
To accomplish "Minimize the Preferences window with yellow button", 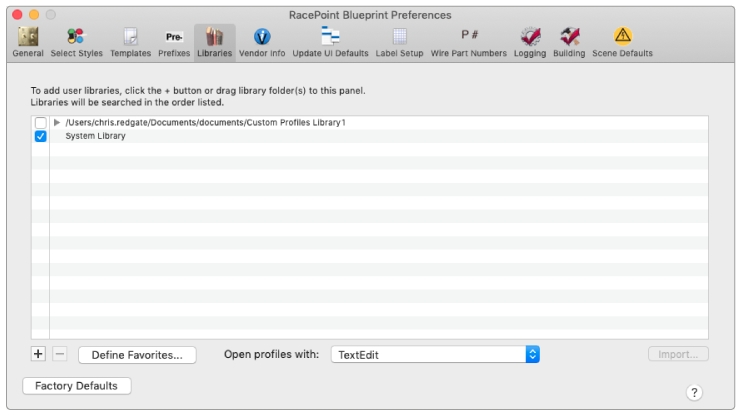I will (x=34, y=15).
